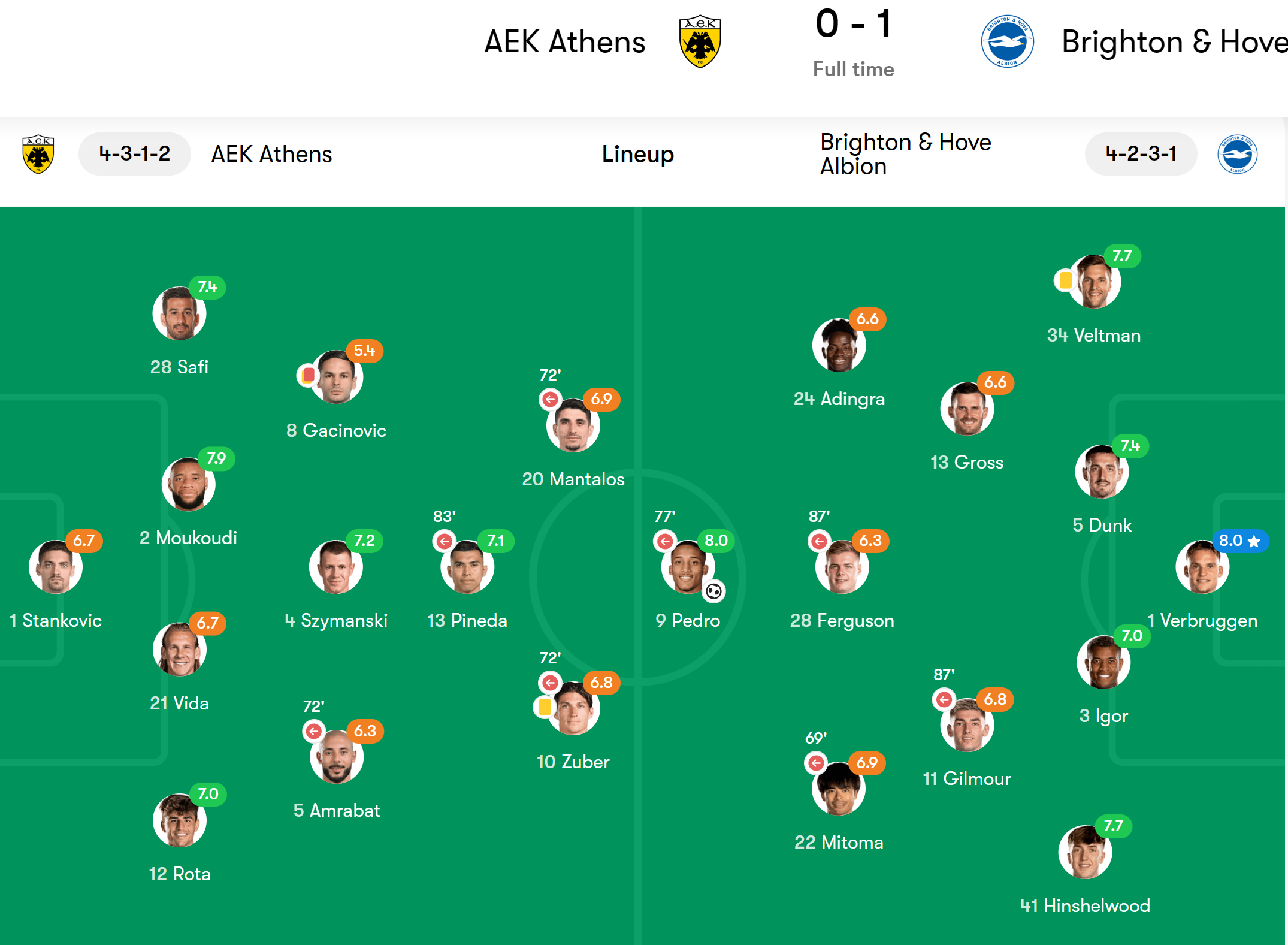Click Zuber's yellow card icon
This screenshot has height=945, width=1288.
tap(545, 707)
